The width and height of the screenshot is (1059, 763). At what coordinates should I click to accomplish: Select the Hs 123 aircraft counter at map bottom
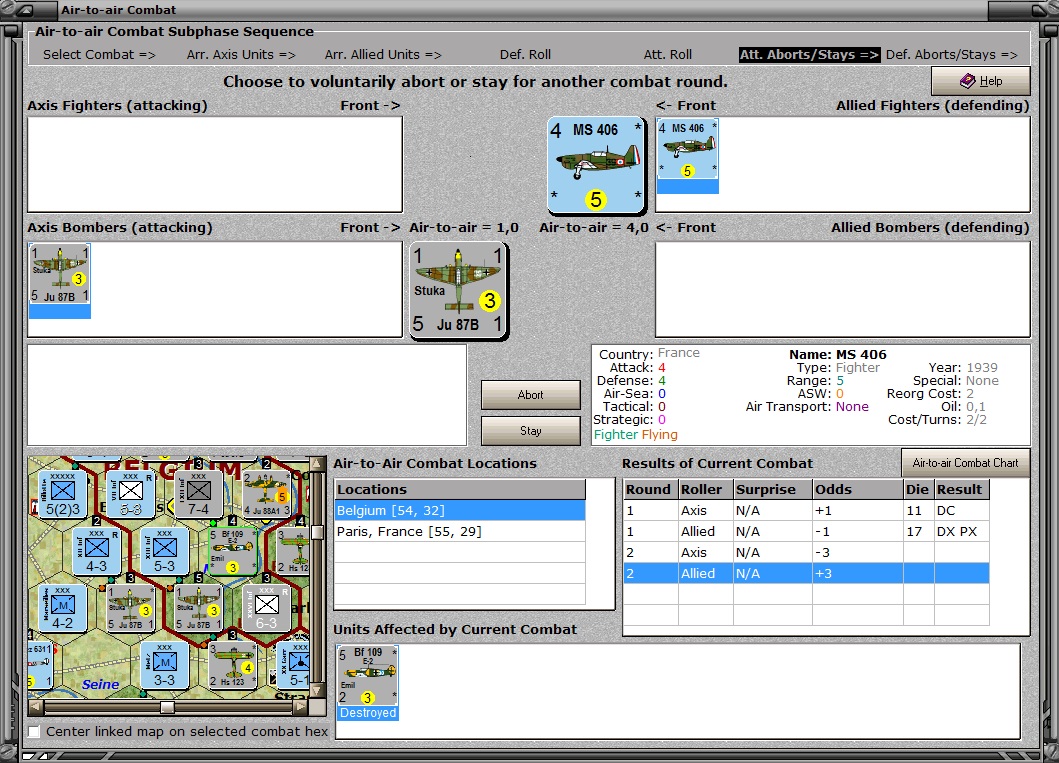click(x=232, y=665)
